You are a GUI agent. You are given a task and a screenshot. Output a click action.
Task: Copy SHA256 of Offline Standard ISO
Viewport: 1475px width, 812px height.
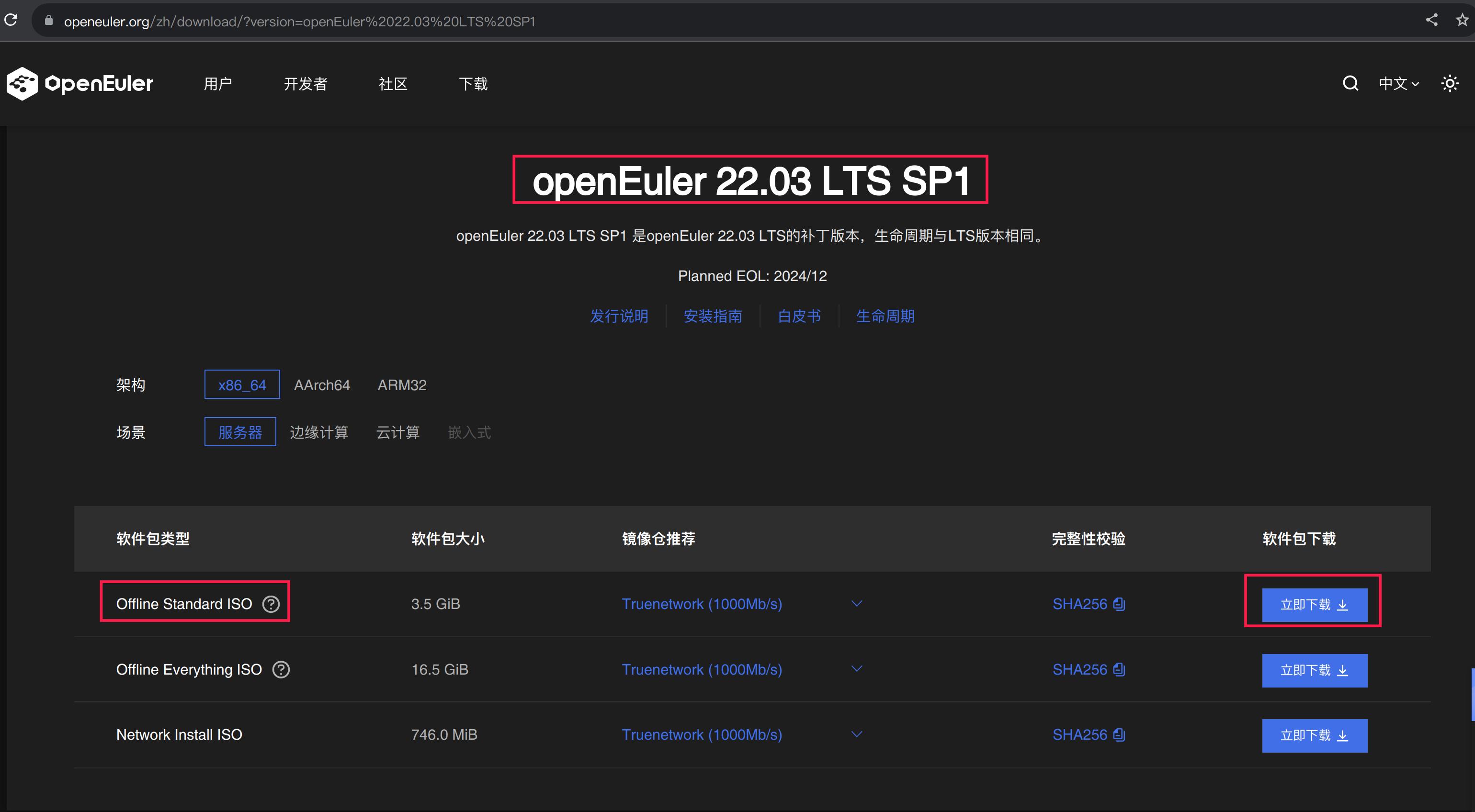coord(1119,604)
